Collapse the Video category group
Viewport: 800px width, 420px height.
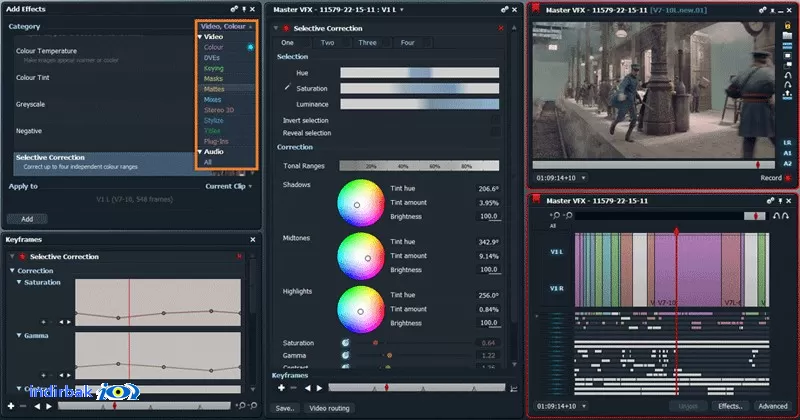(200, 37)
